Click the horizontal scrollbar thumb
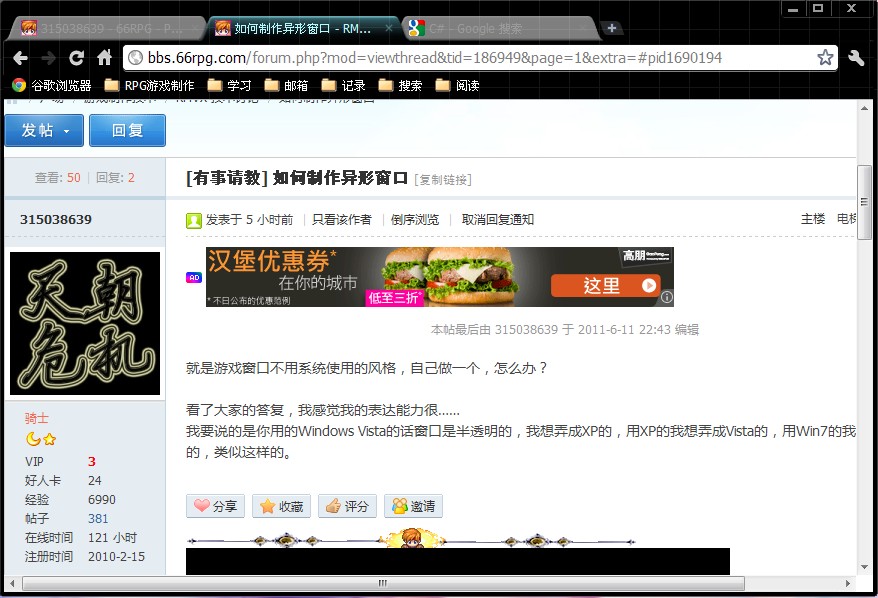 [x=383, y=583]
